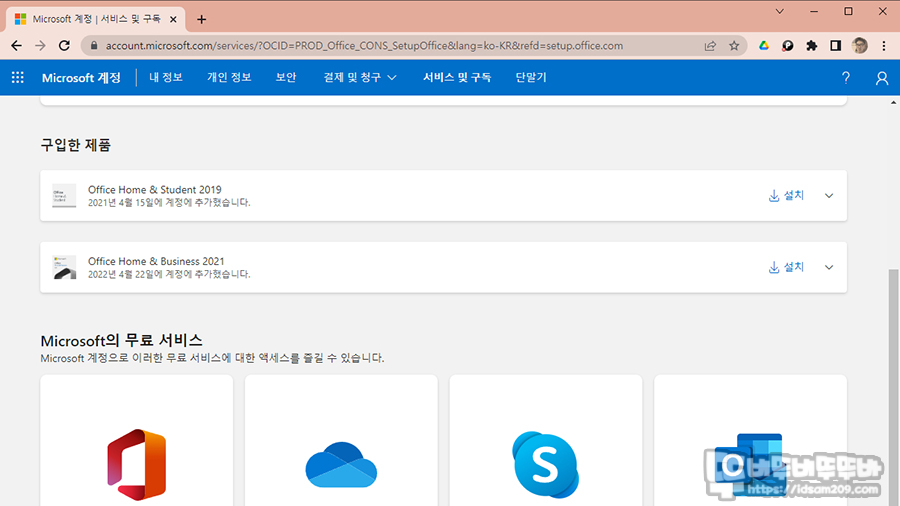Open the tab search chevron
900x506 pixels.
coord(779,11)
